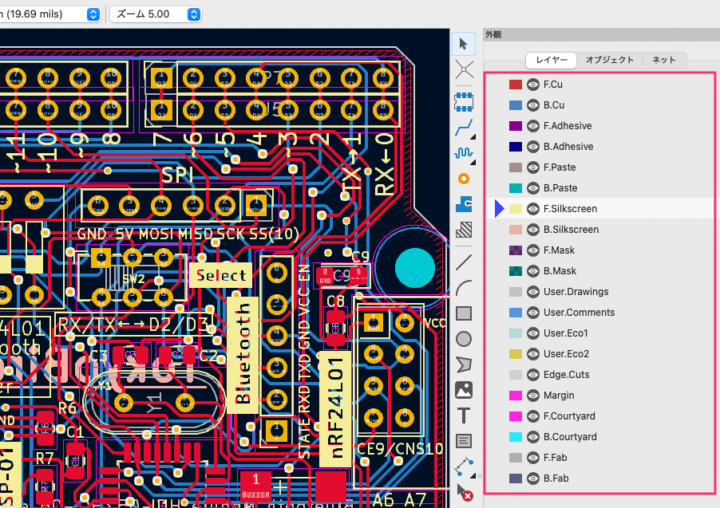The height and width of the screenshot is (508, 720).
Task: Select the Draw Circle tool
Action: (x=464, y=339)
